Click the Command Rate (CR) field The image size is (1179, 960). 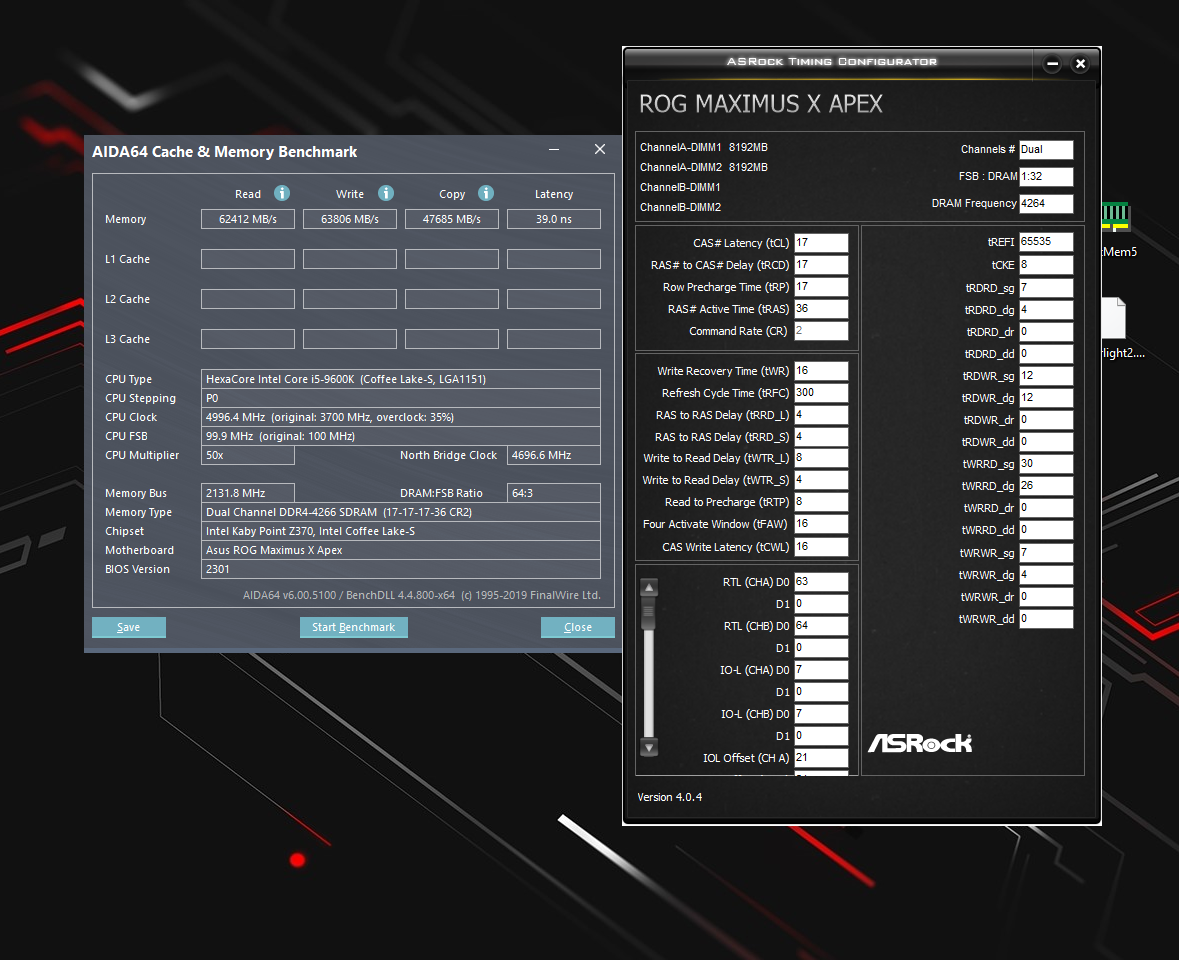point(821,331)
